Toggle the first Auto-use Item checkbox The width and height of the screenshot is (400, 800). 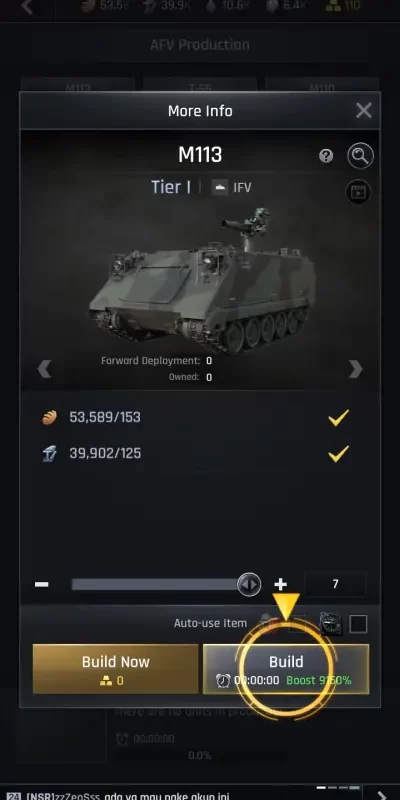point(297,624)
